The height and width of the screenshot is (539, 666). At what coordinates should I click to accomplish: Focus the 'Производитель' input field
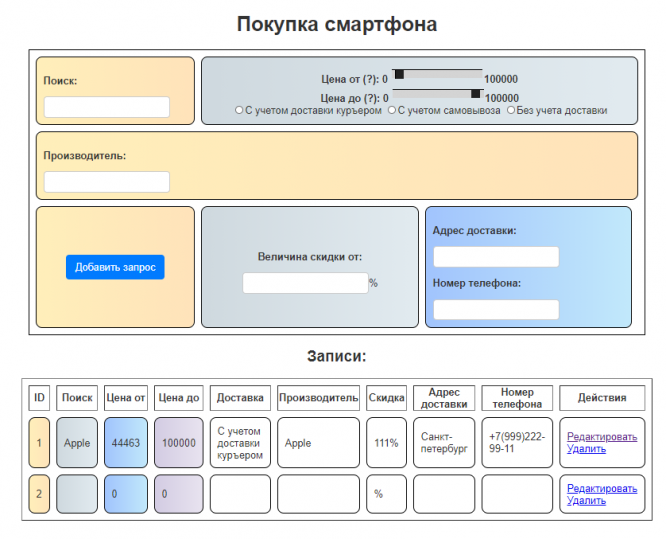coord(107,181)
